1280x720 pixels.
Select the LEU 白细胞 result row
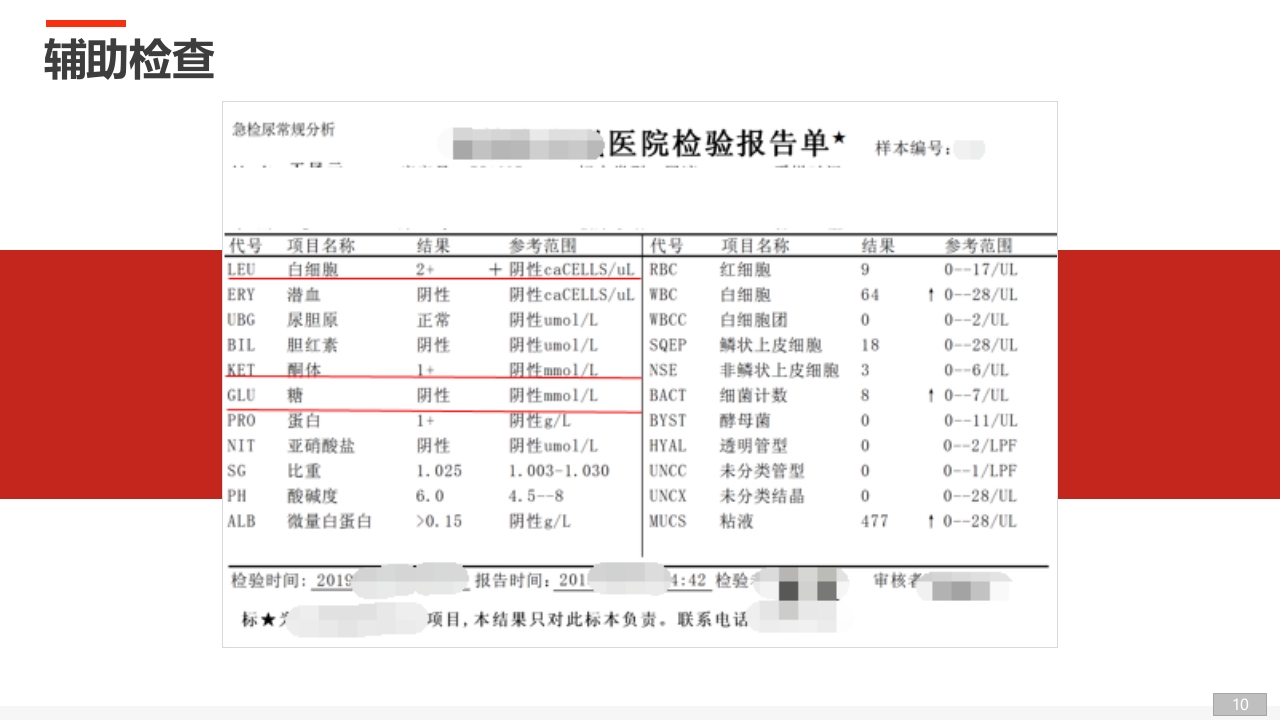[330, 270]
